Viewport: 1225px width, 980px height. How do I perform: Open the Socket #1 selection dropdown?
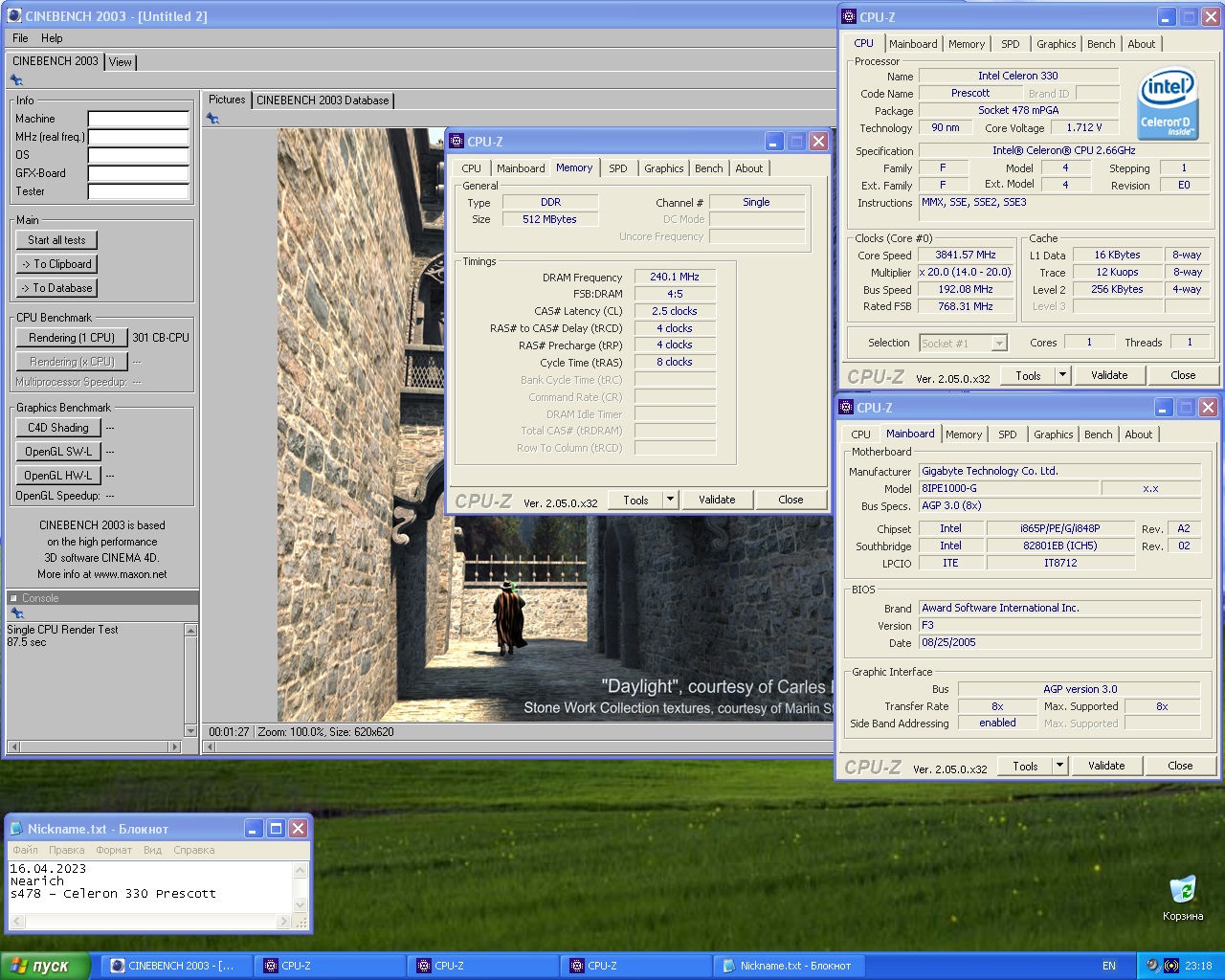999,343
